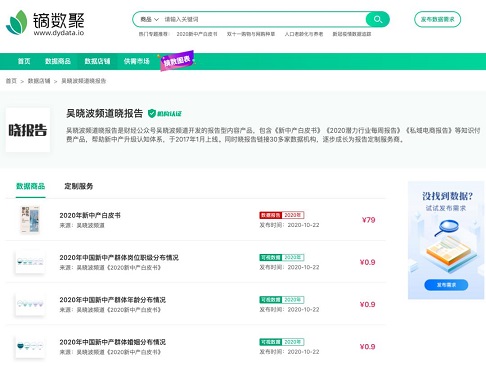
Task: Click the 吴晓波频道晓报告 store title
Action: [104, 114]
